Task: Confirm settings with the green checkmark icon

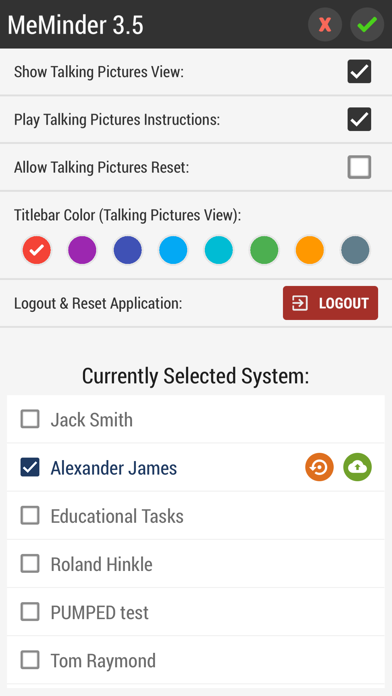Action: (x=367, y=24)
